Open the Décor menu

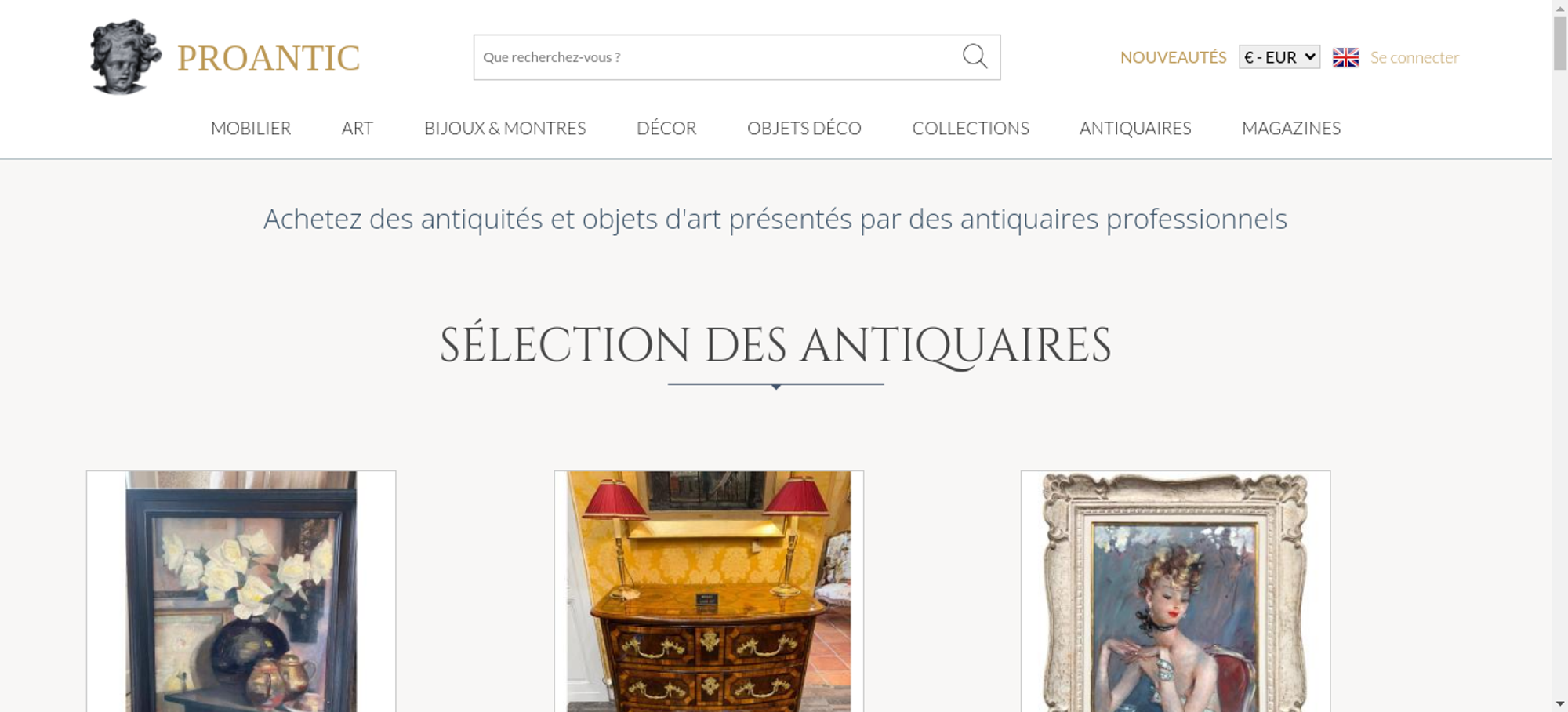666,128
